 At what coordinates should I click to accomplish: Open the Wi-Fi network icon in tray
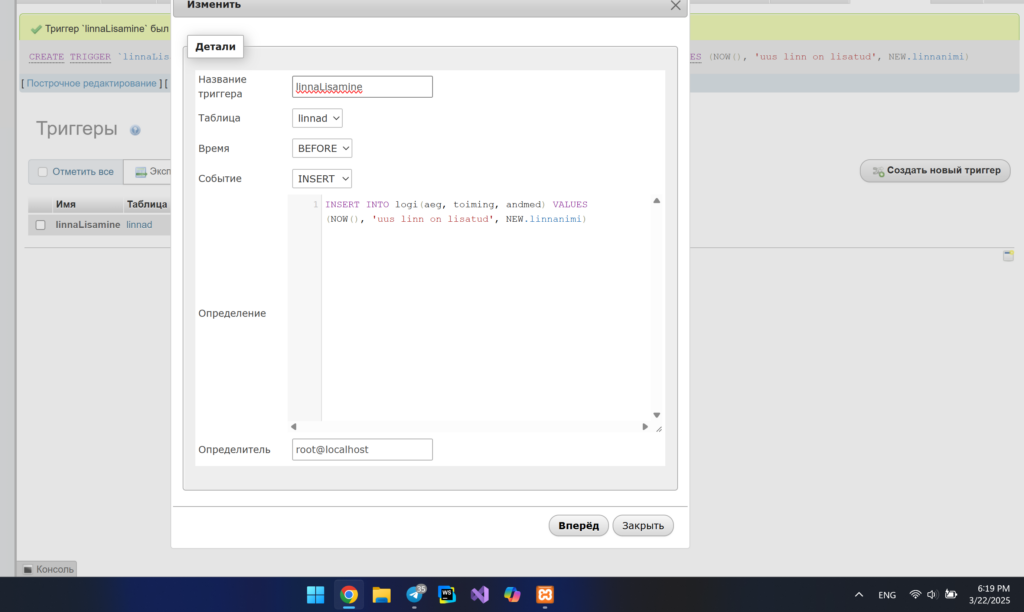(x=915, y=594)
